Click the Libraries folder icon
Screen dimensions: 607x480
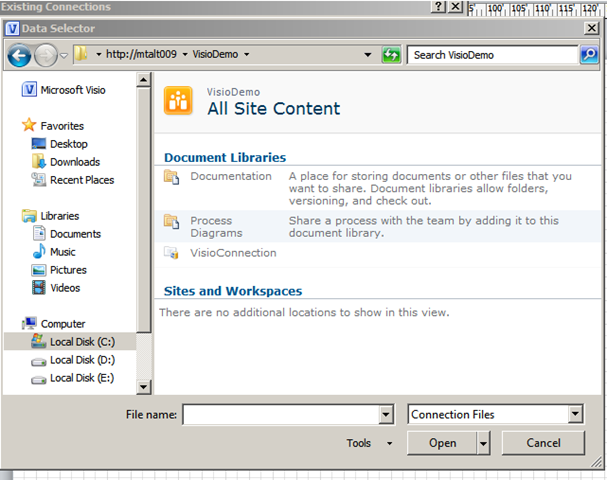[29, 216]
